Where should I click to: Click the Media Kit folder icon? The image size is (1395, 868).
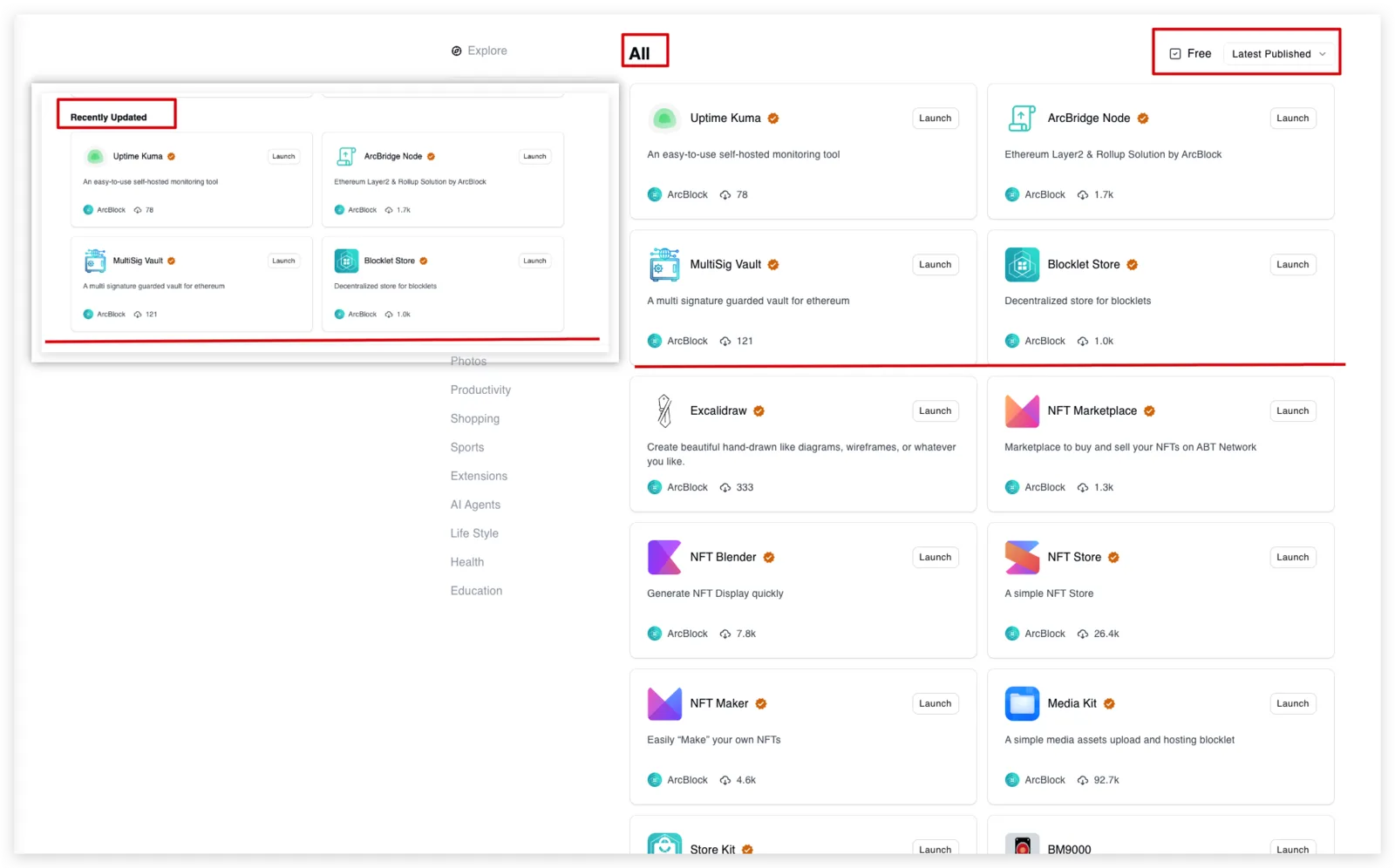click(1022, 704)
